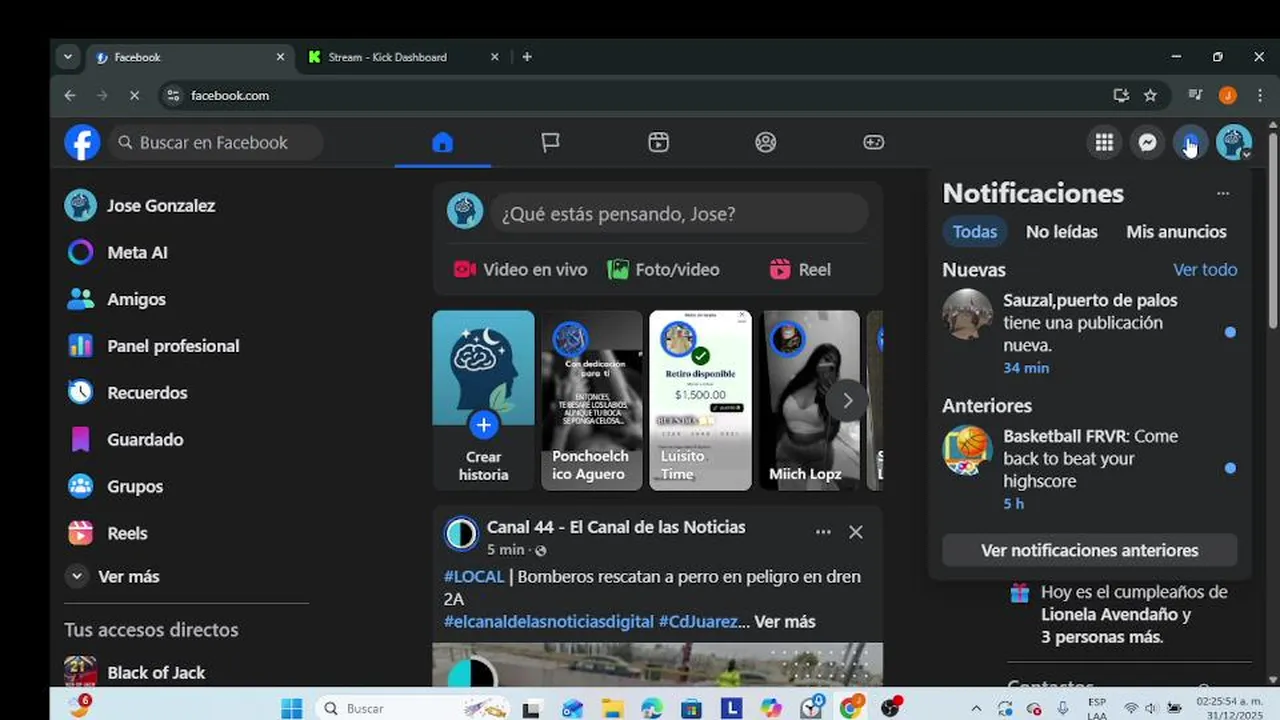Click the #LOCAL hashtag

tap(474, 577)
